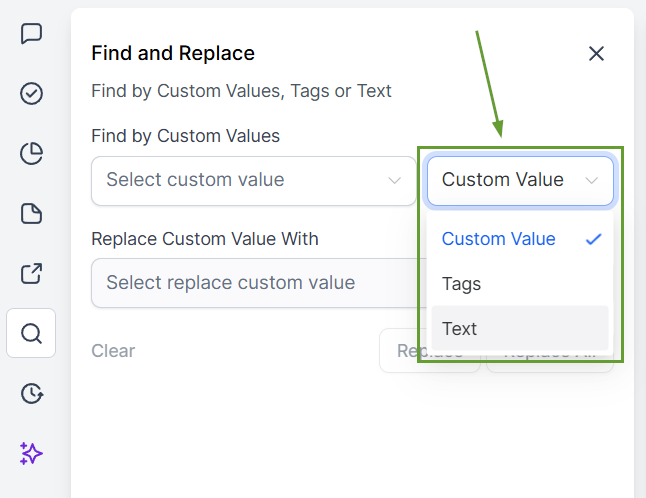Click the blue checkmark beside Custom Value

pos(593,239)
